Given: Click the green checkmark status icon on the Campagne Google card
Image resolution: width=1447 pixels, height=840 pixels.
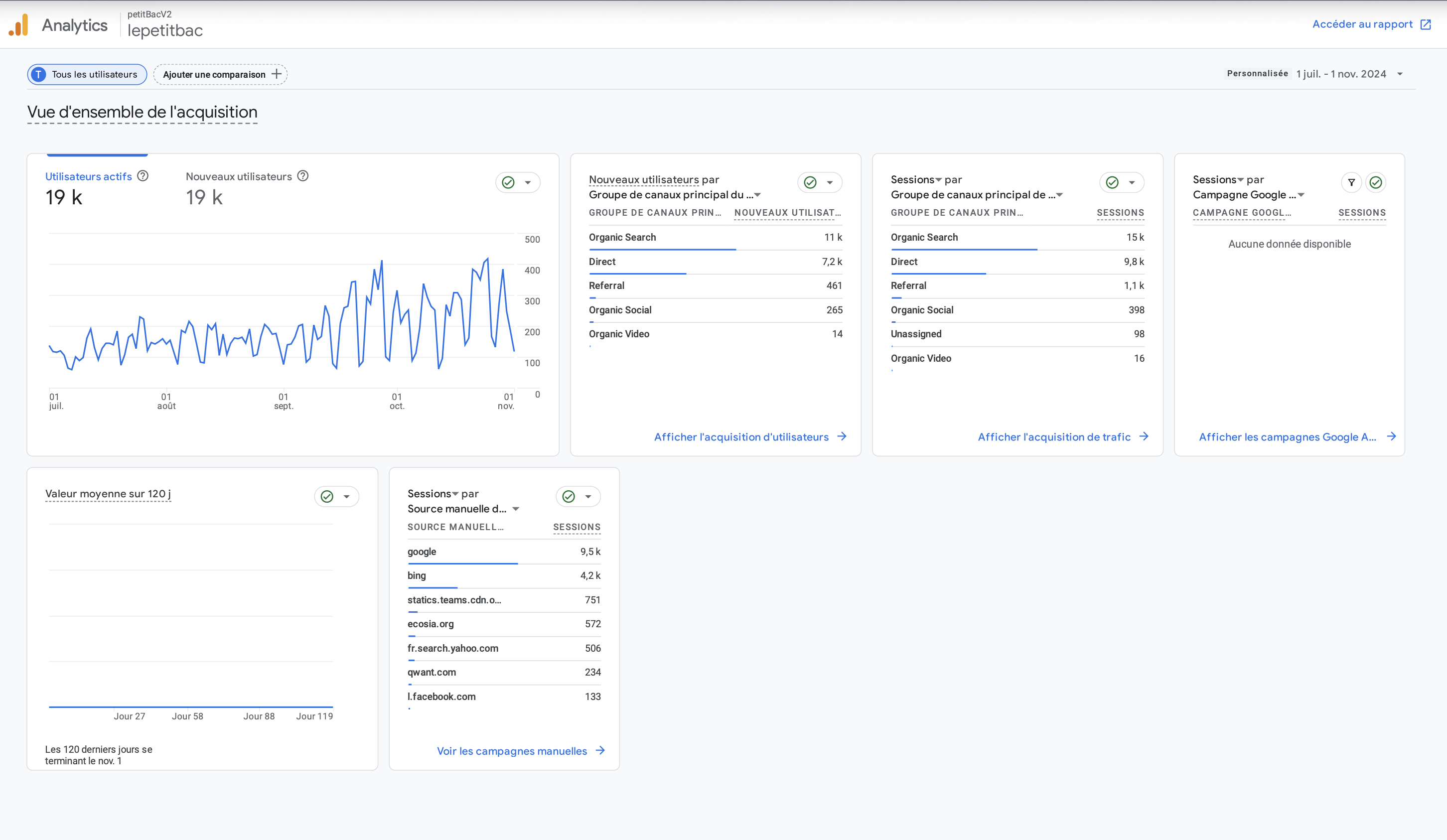Looking at the screenshot, I should (x=1375, y=182).
